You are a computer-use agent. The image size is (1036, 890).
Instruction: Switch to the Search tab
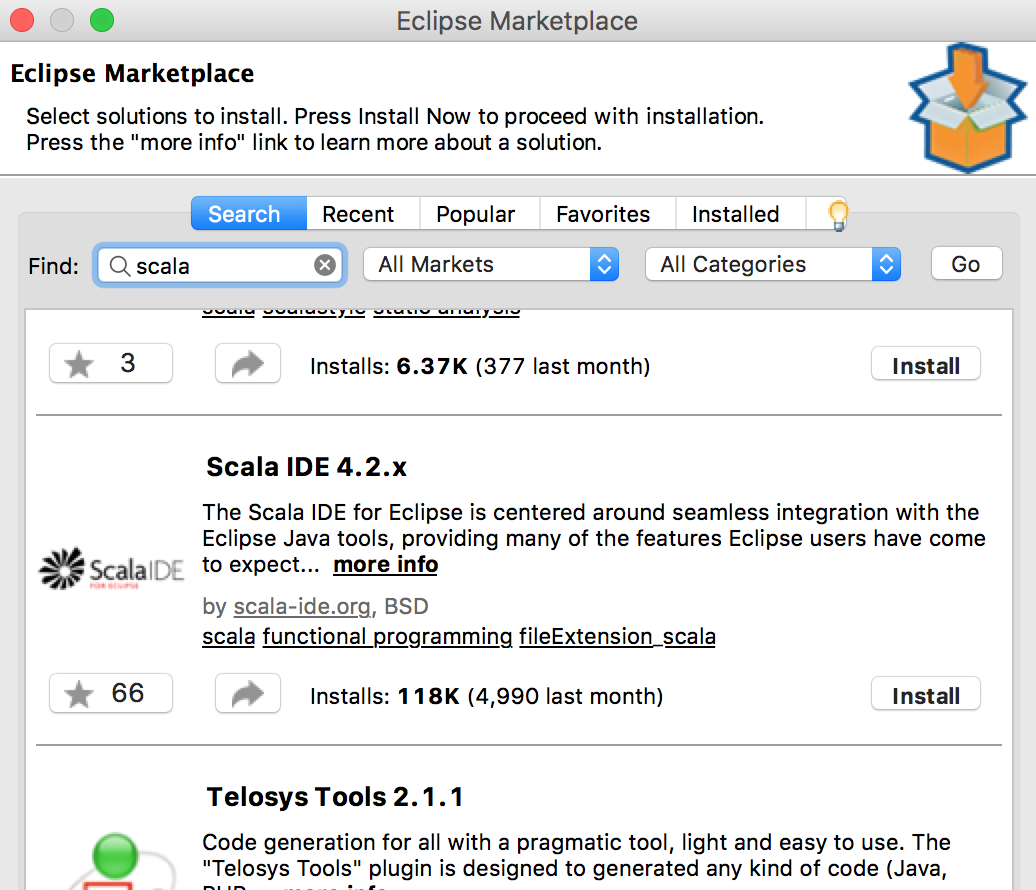249,213
